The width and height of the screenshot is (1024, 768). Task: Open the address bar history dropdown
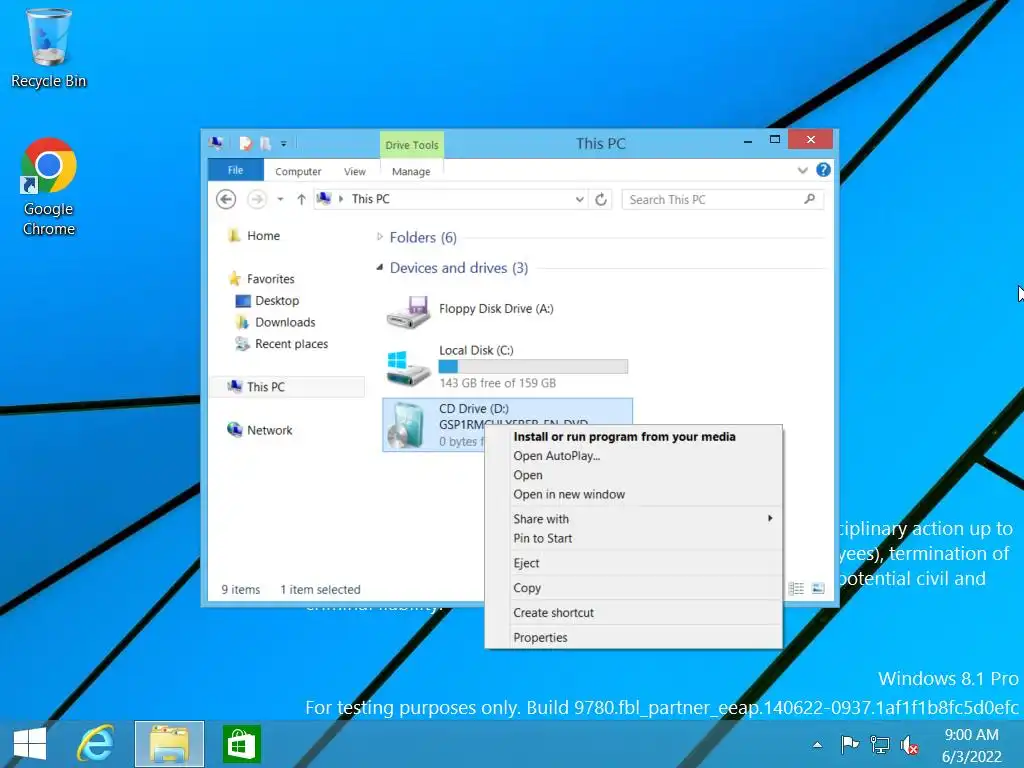point(579,199)
